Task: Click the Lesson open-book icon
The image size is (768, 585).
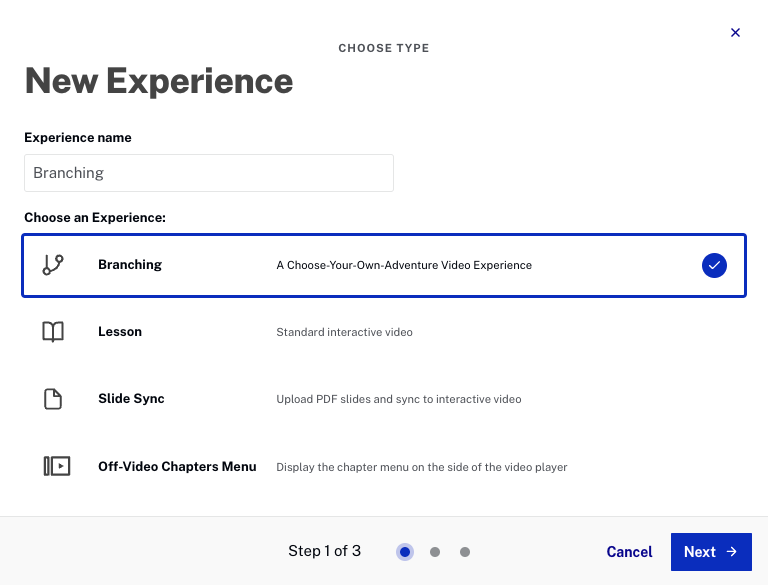Action: 53,332
